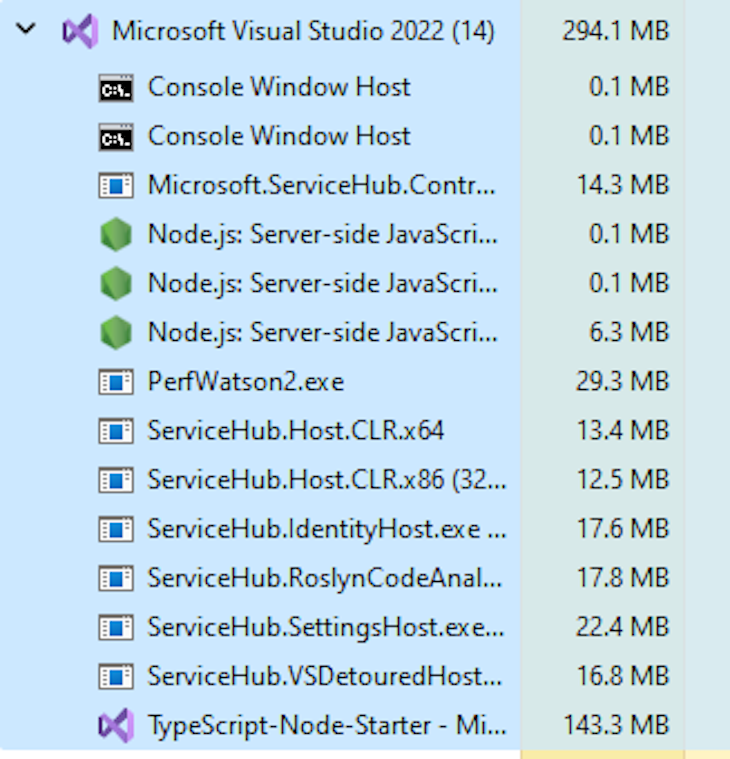Click the 12.5 MB memory value

click(x=623, y=480)
